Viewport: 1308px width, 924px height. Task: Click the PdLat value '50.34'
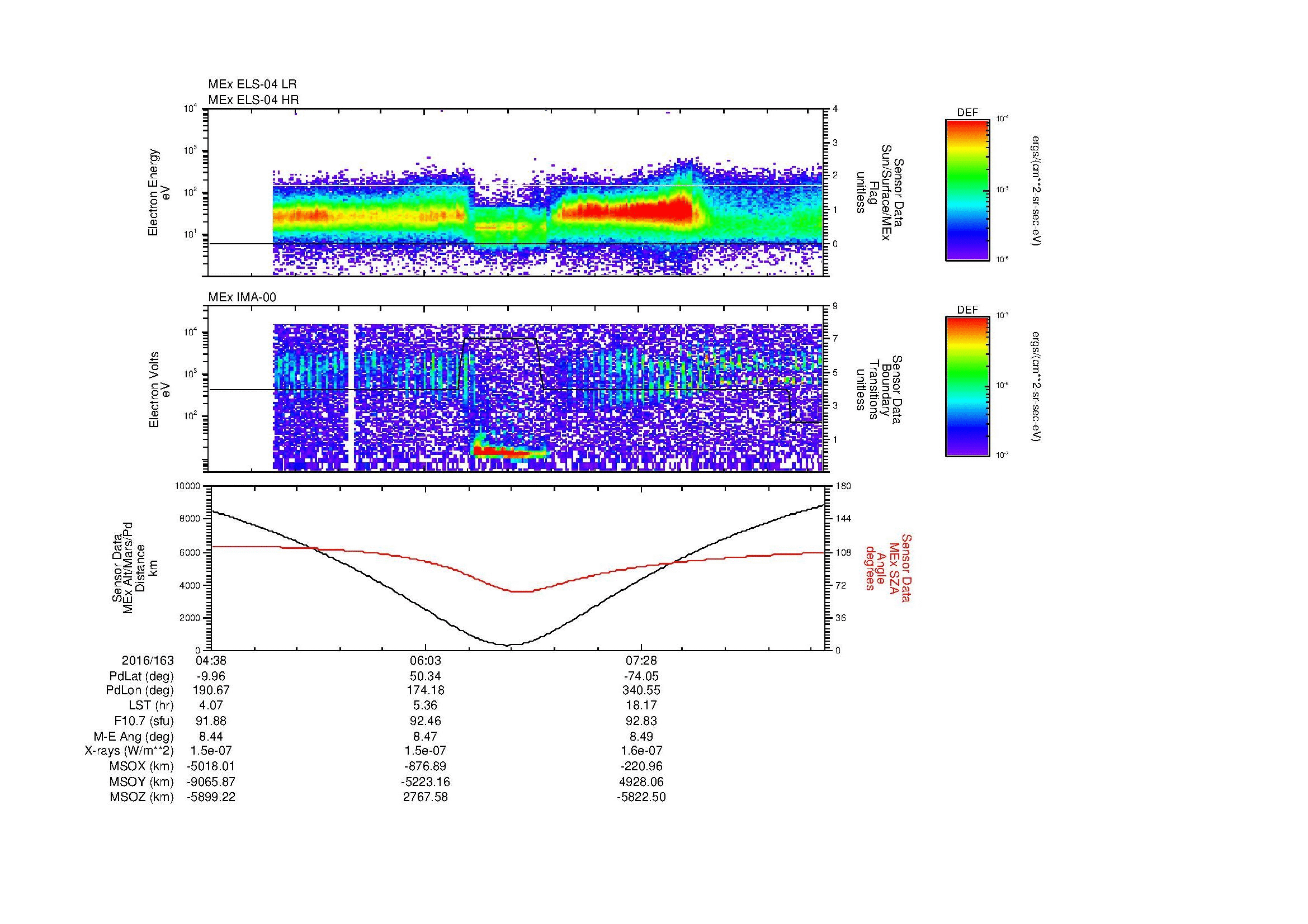coord(426,676)
